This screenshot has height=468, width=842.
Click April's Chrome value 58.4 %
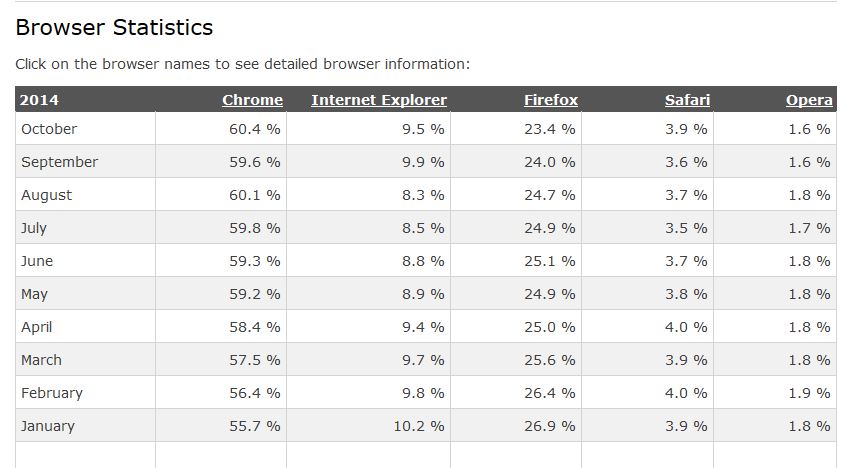point(255,327)
